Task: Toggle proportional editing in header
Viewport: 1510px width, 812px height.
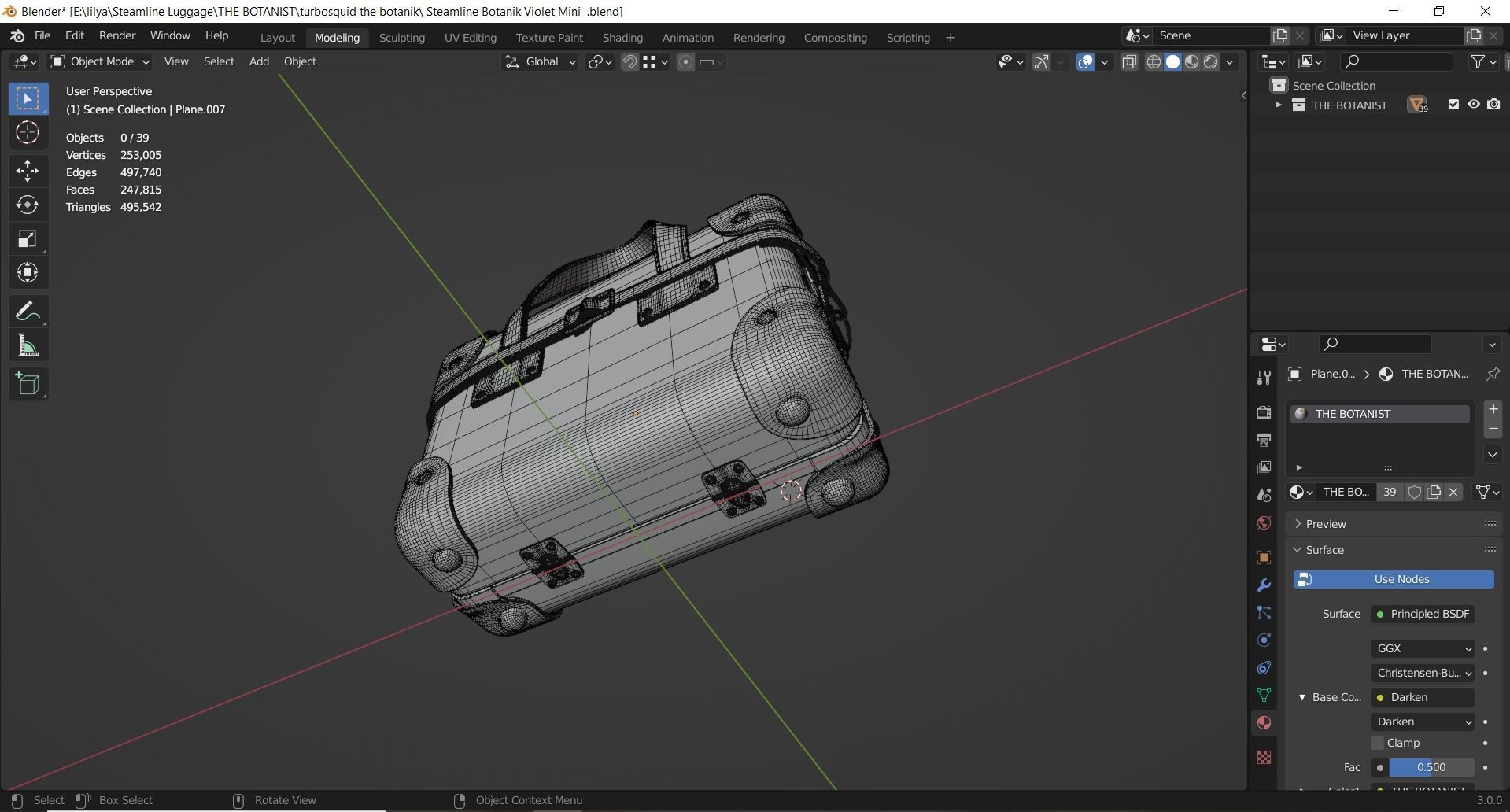Action: point(685,62)
